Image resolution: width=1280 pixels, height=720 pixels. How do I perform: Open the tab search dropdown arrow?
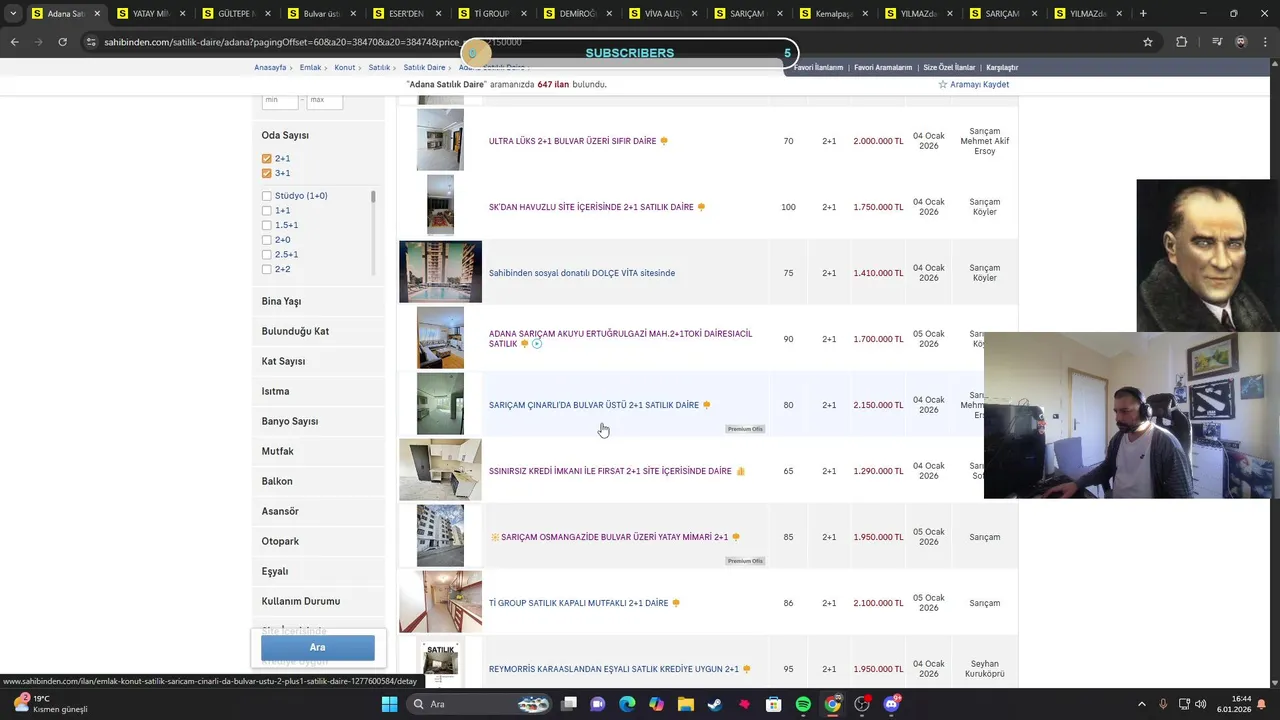[13, 14]
